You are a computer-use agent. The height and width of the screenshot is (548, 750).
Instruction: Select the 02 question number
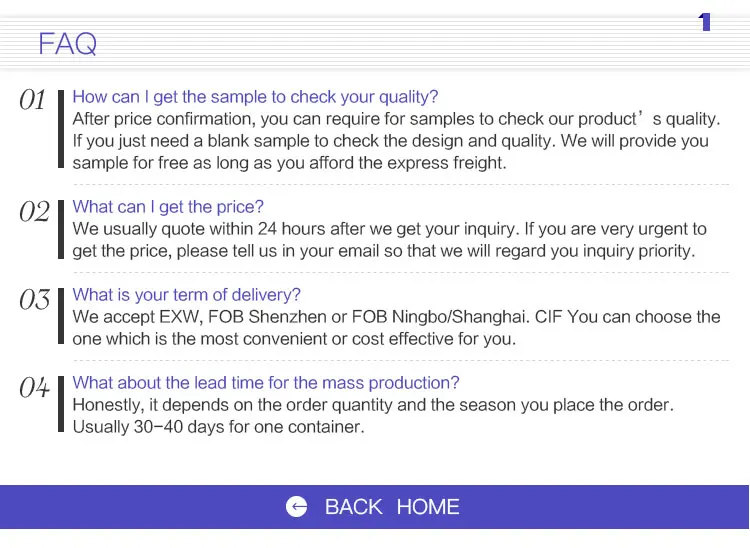click(34, 212)
